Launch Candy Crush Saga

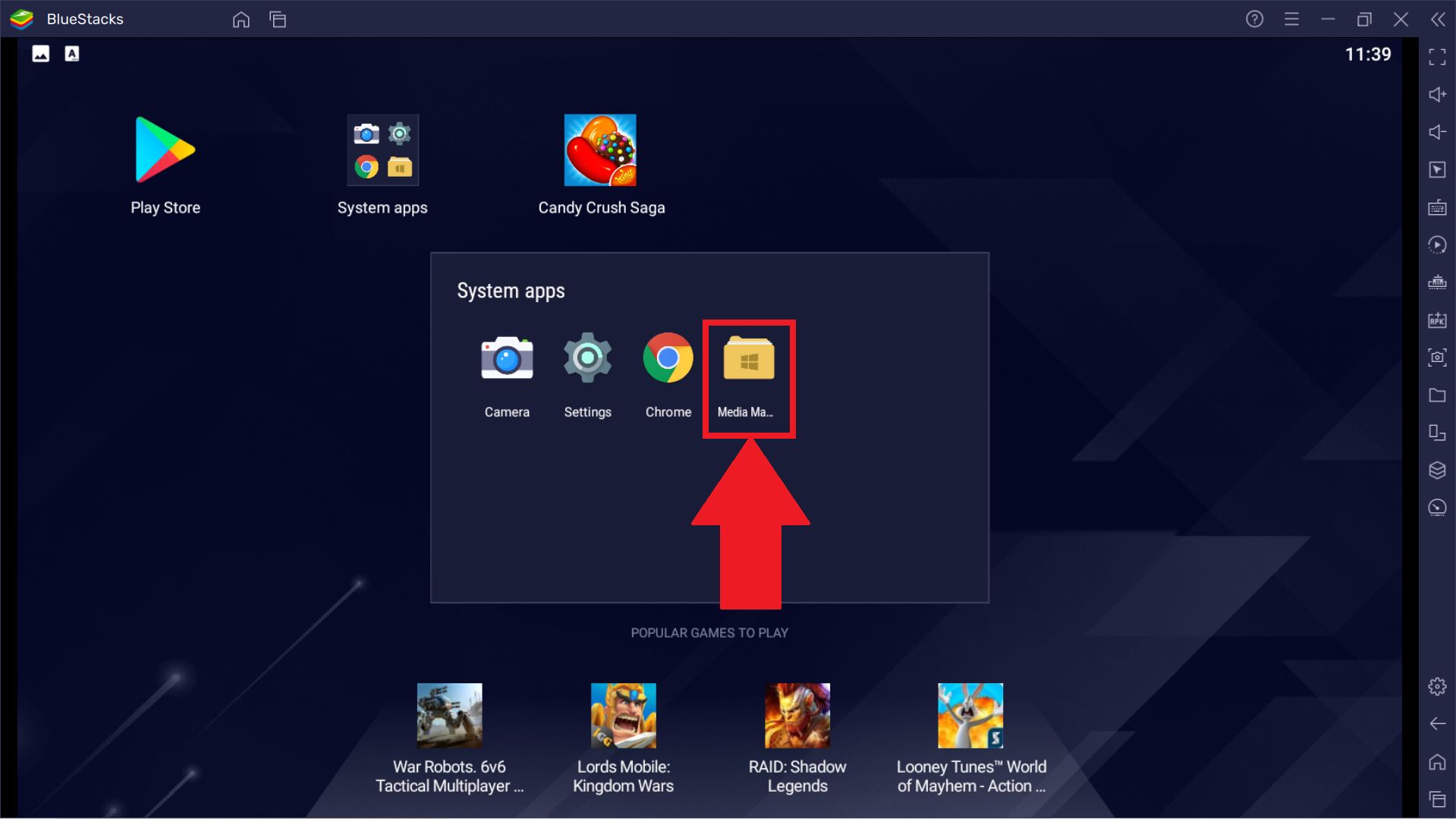[600, 150]
